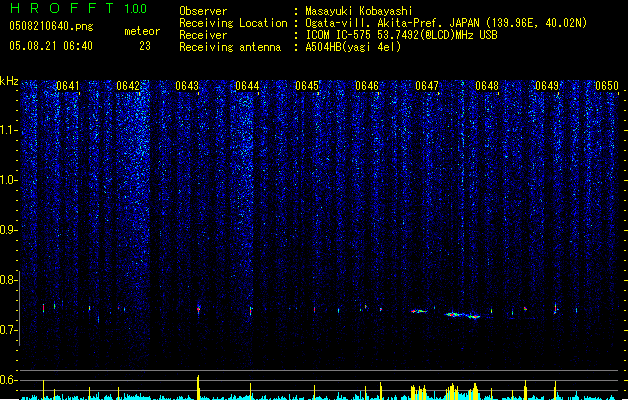Viewport: 629px width, 400px height.
Task: Click the HROFFT 1.0.0 title text
Action: click(x=79, y=8)
